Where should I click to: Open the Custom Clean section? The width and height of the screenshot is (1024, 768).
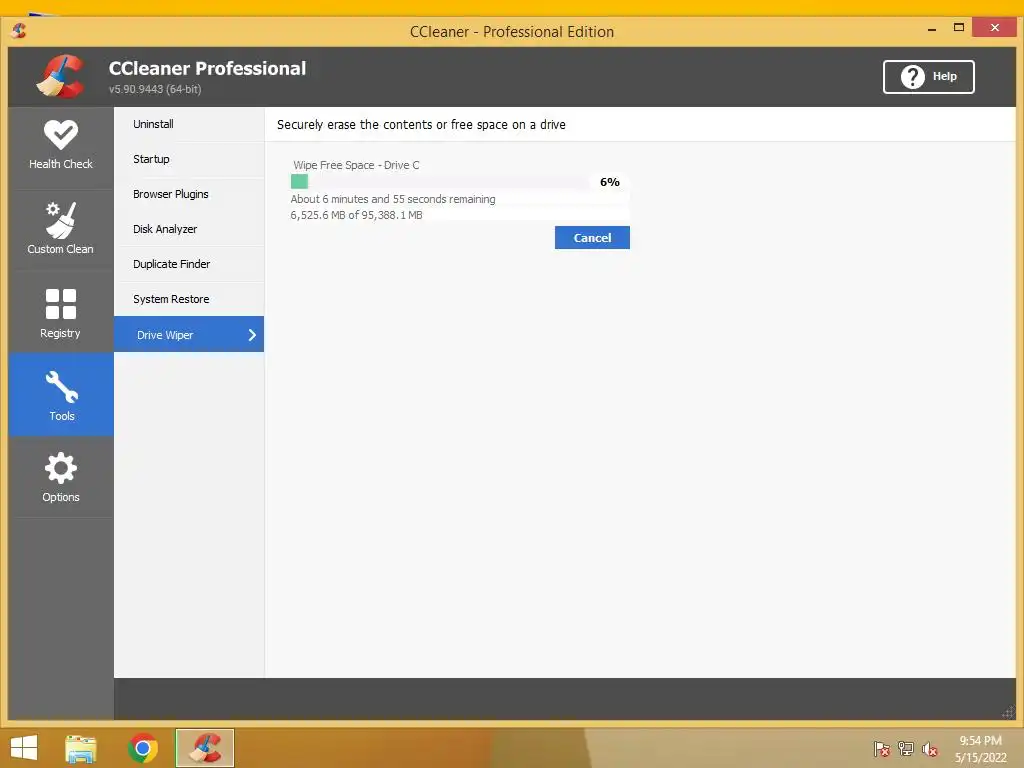[x=61, y=230]
